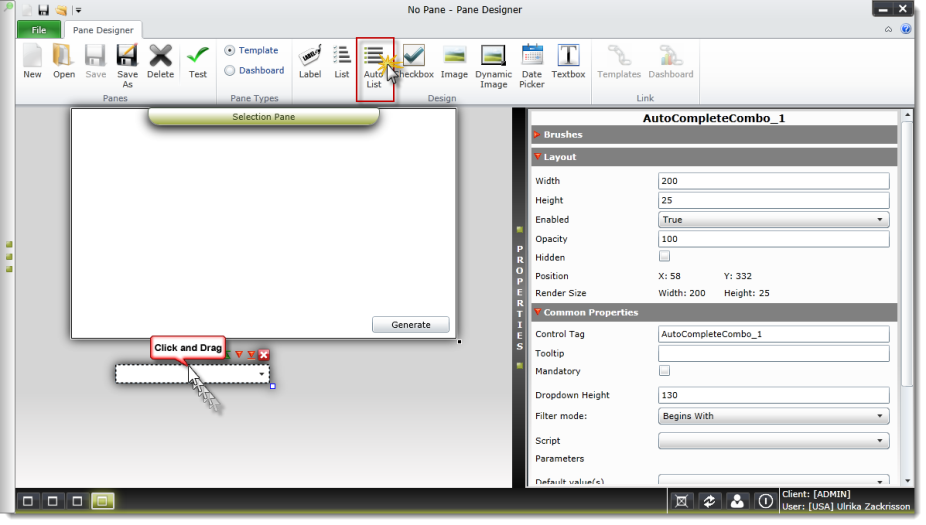Image resolution: width=926 pixels, height=525 pixels.
Task: Open the quick access toolbar customize arrow
Action: [x=78, y=10]
